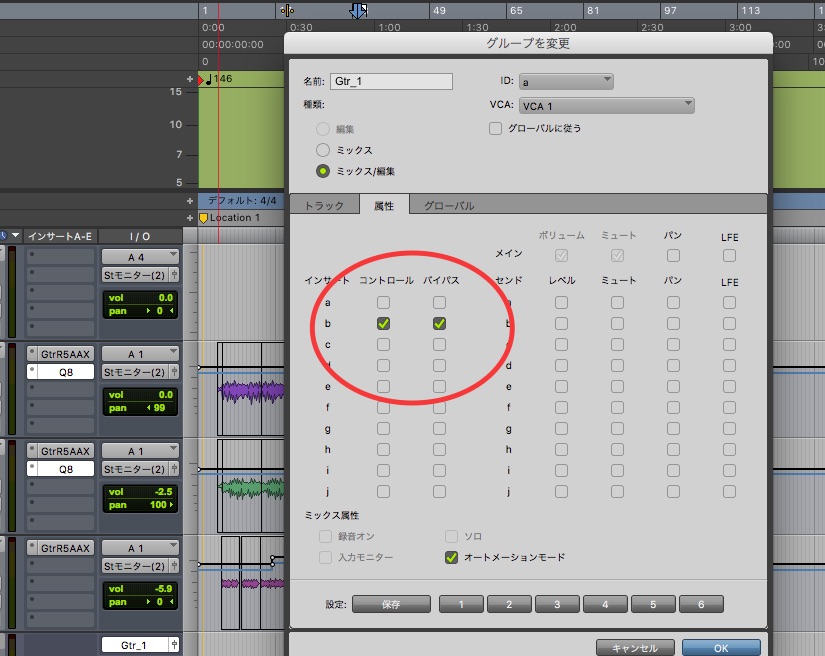Recall attribute preset 3
Viewport: 825px width, 656px height.
tap(557, 604)
